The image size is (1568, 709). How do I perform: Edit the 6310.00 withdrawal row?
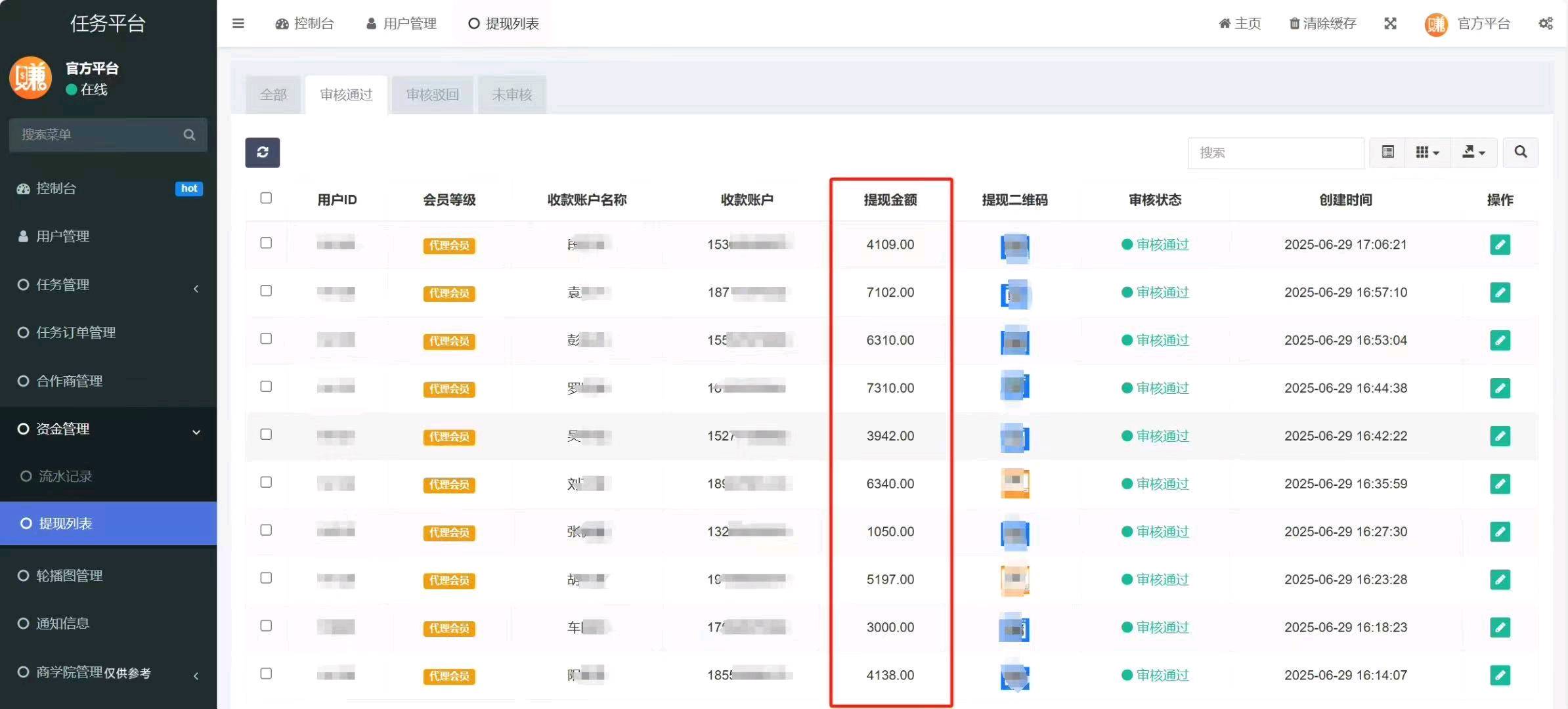coord(1500,340)
